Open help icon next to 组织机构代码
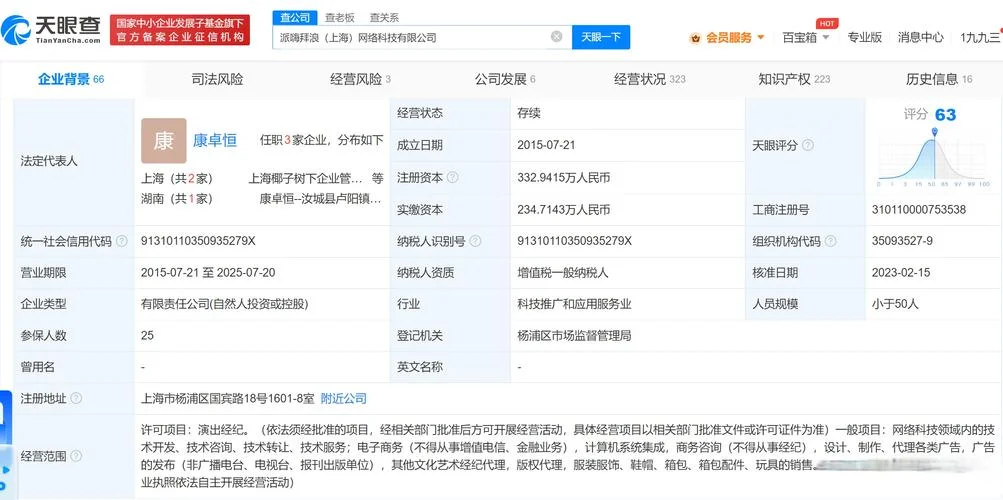This screenshot has height=500, width=1003. (830, 241)
